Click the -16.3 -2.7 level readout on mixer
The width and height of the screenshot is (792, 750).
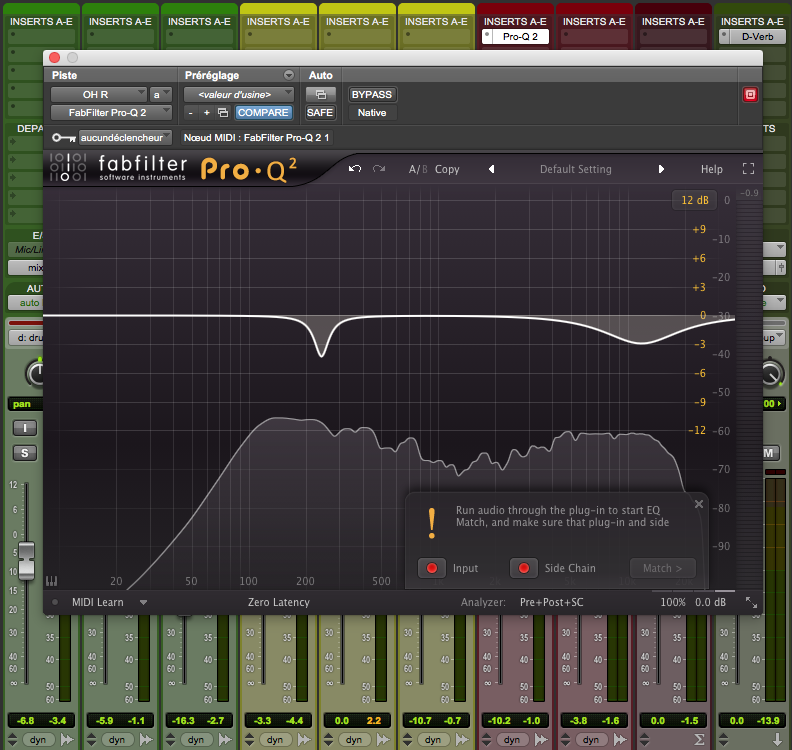pos(199,721)
